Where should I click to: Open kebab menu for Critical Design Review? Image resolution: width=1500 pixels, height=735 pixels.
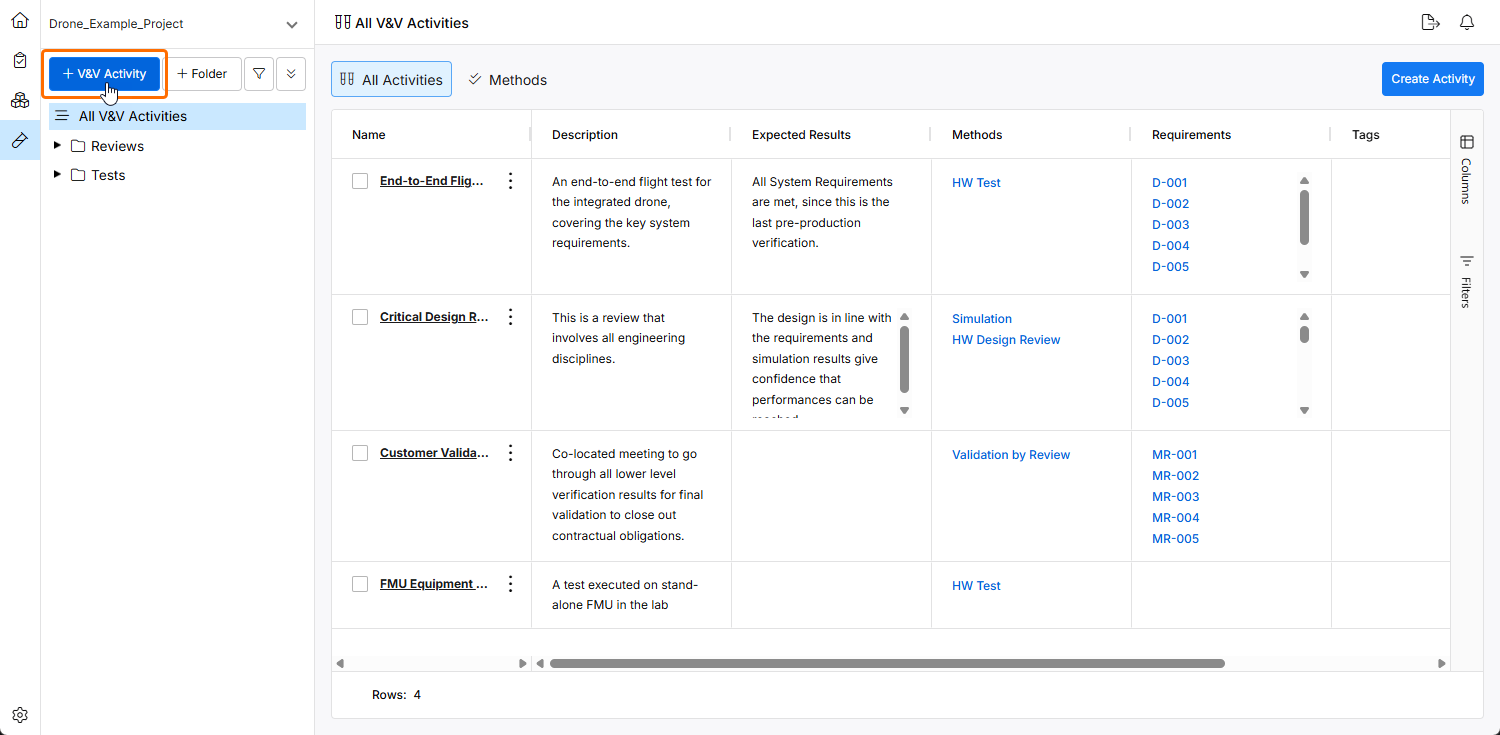tap(510, 317)
